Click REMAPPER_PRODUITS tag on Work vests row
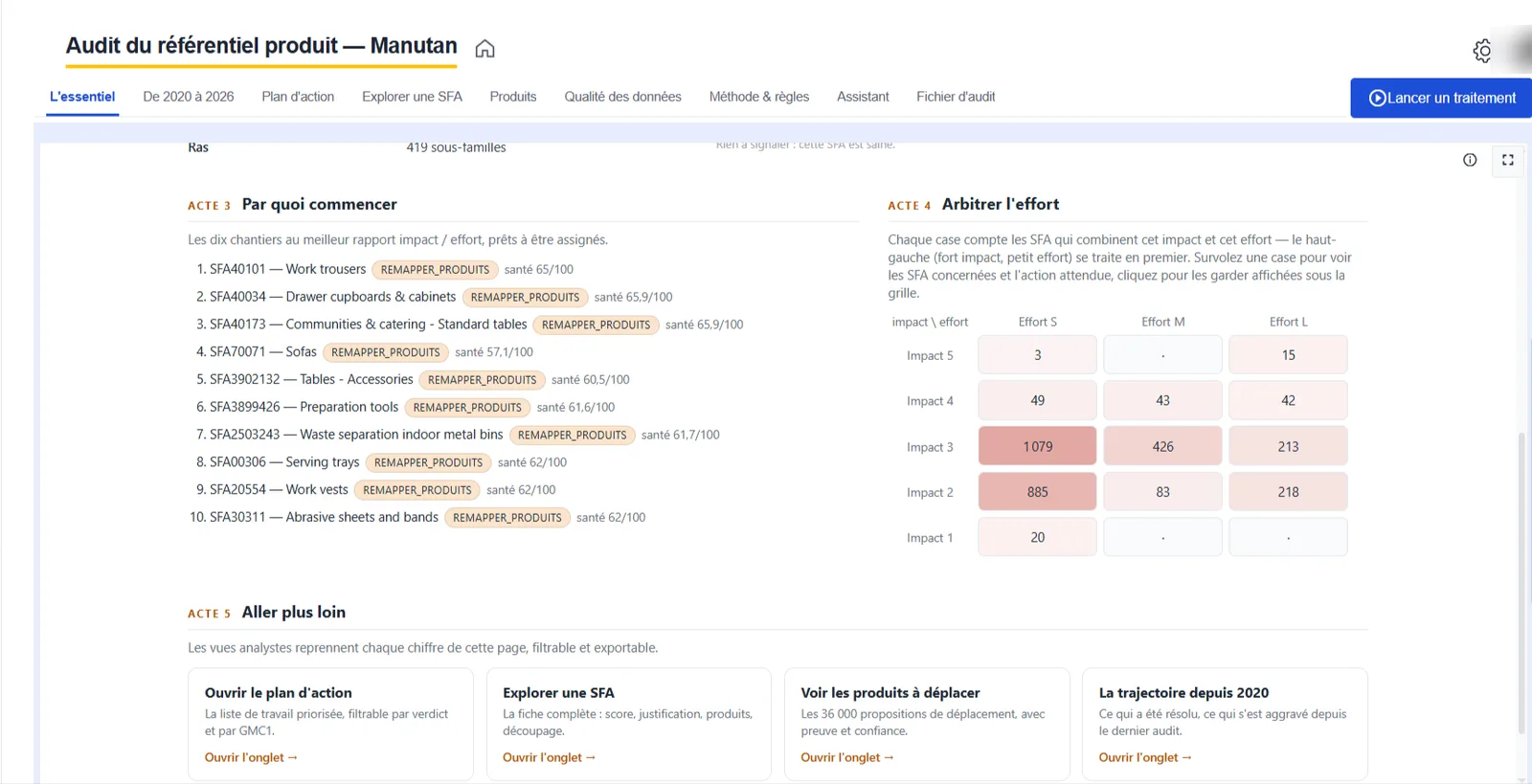 (x=417, y=490)
